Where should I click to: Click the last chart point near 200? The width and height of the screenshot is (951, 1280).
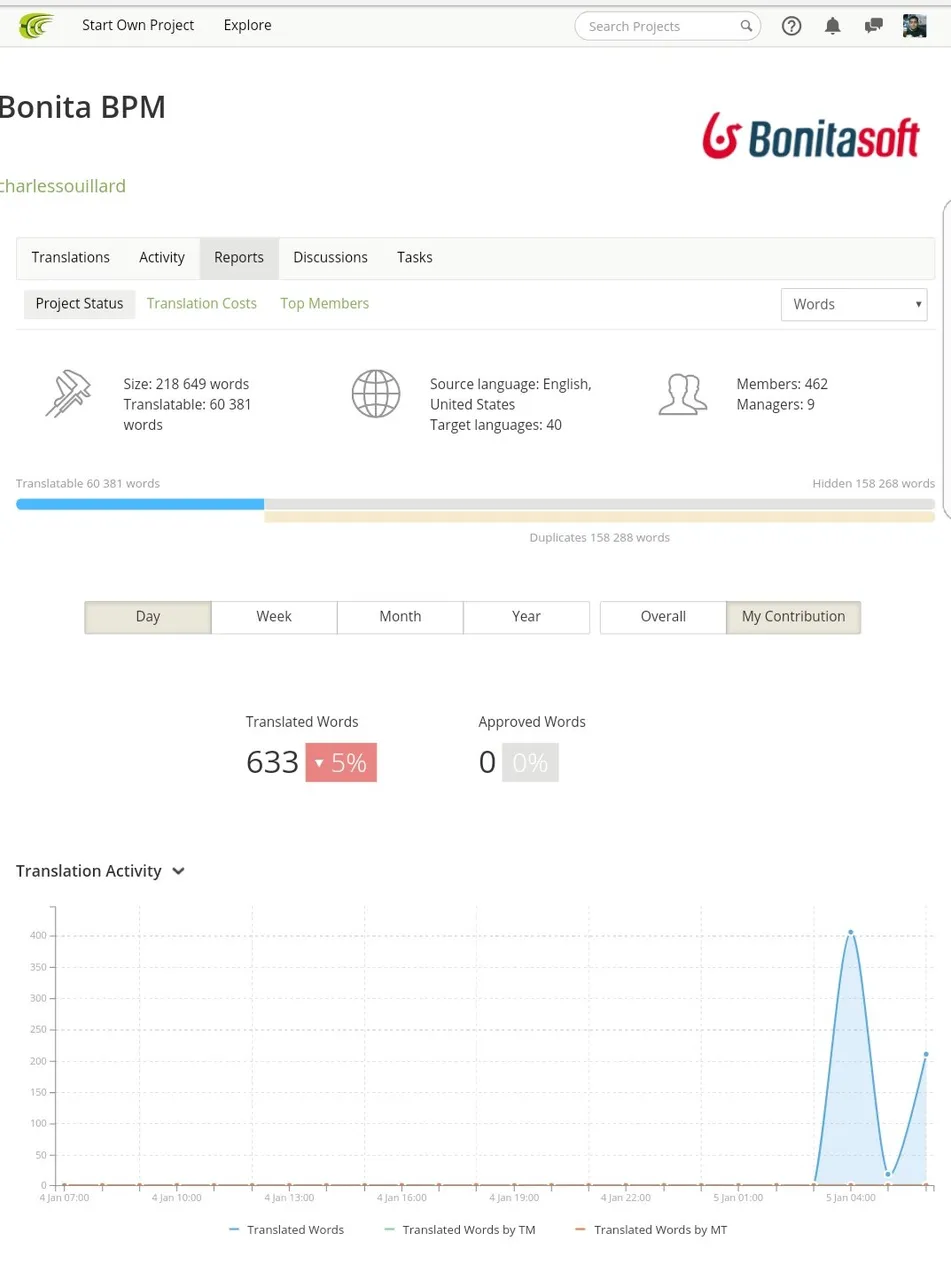coord(926,1054)
